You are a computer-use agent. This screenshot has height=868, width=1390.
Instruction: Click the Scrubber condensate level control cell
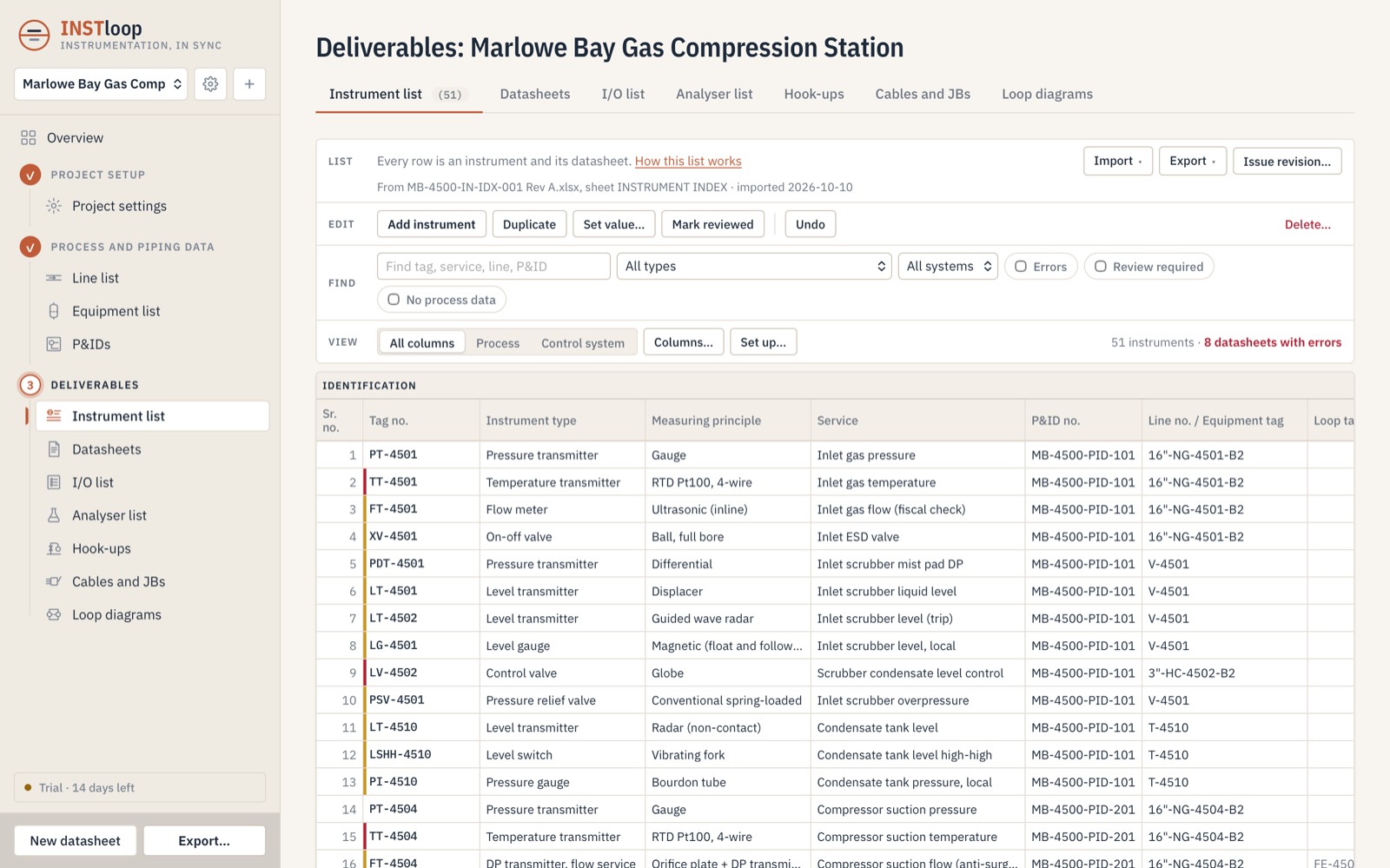917,673
